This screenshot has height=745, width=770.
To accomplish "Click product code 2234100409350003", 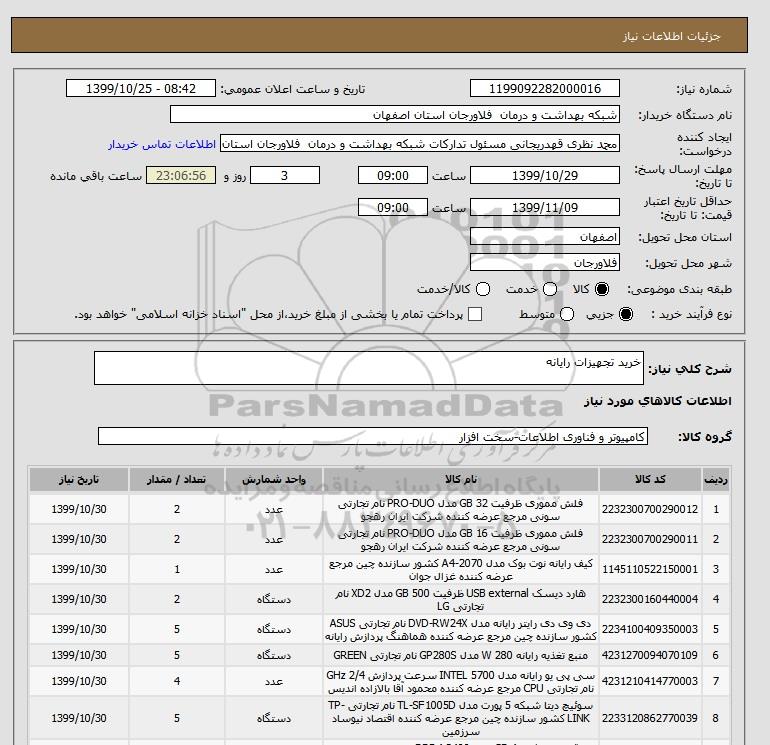I will 650,629.
